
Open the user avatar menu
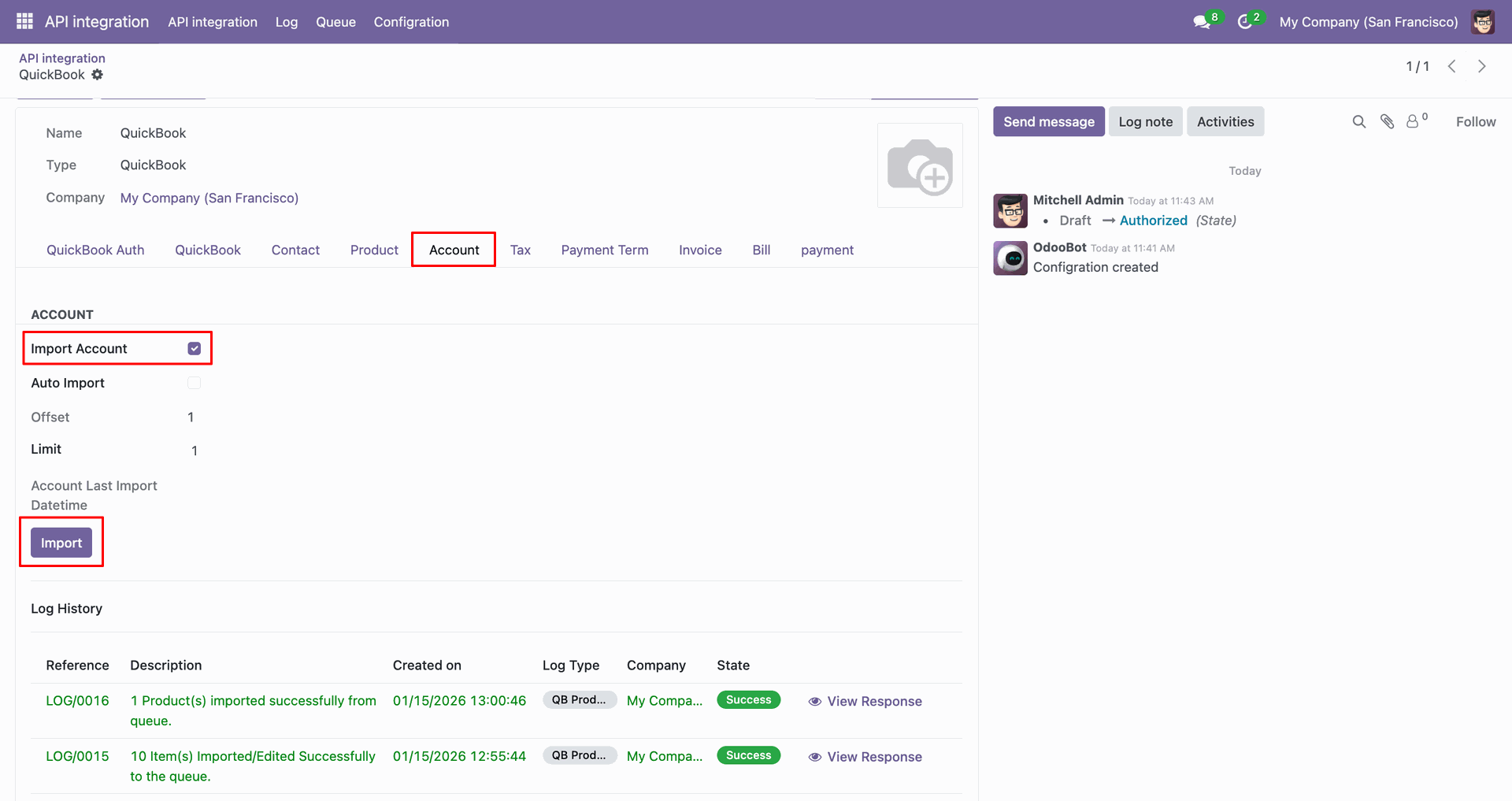click(x=1483, y=22)
